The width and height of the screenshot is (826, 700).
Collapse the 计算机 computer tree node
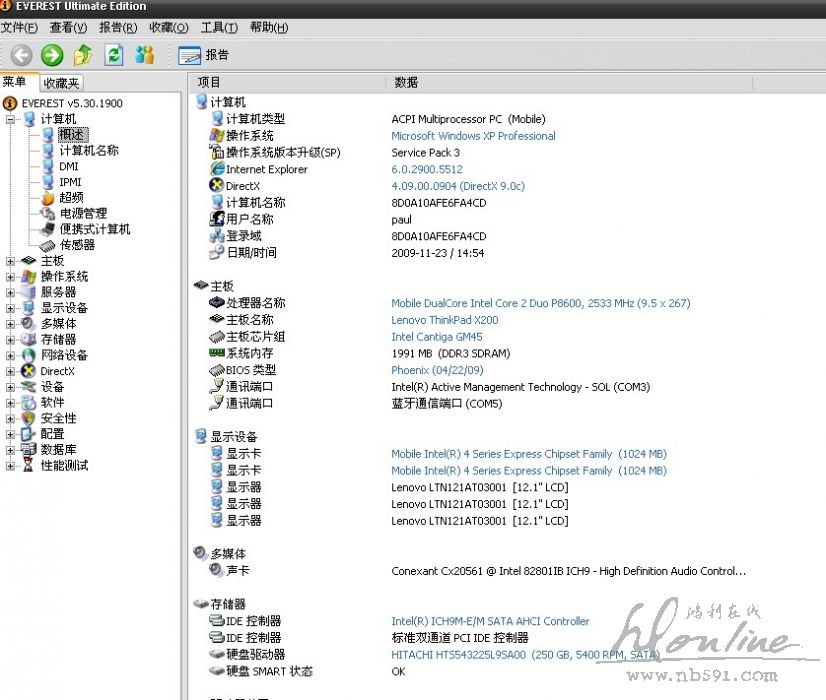point(11,120)
